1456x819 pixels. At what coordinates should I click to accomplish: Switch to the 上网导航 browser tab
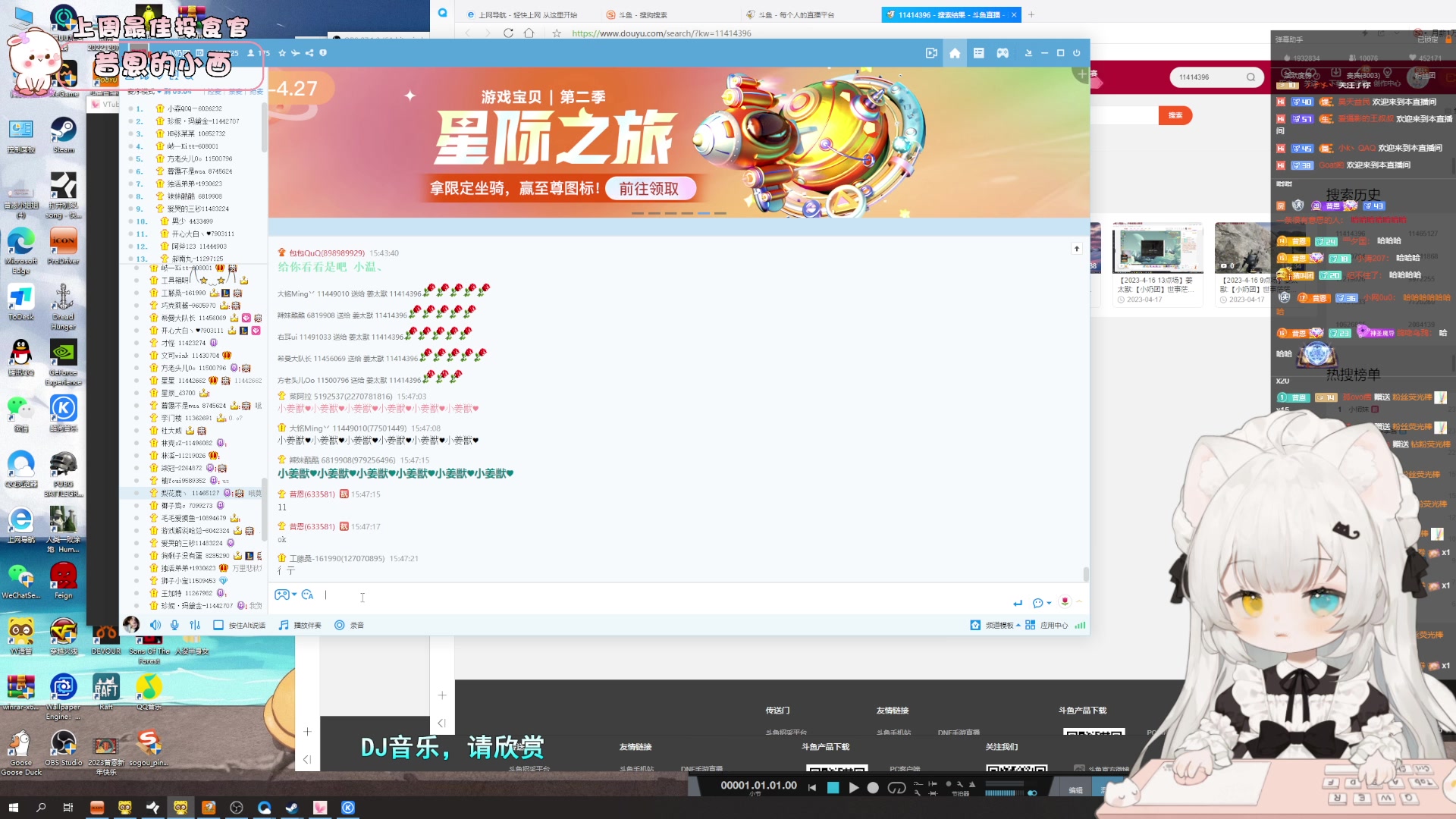pos(523,14)
